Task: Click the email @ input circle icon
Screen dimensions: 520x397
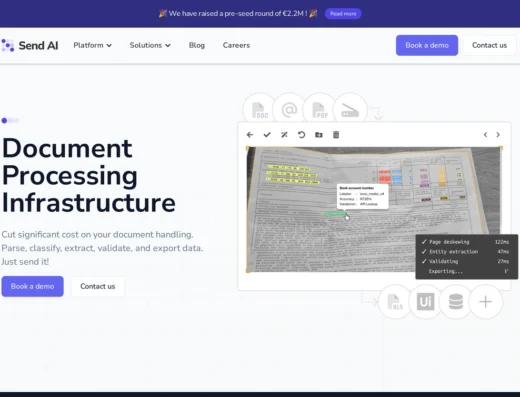Action: click(289, 109)
